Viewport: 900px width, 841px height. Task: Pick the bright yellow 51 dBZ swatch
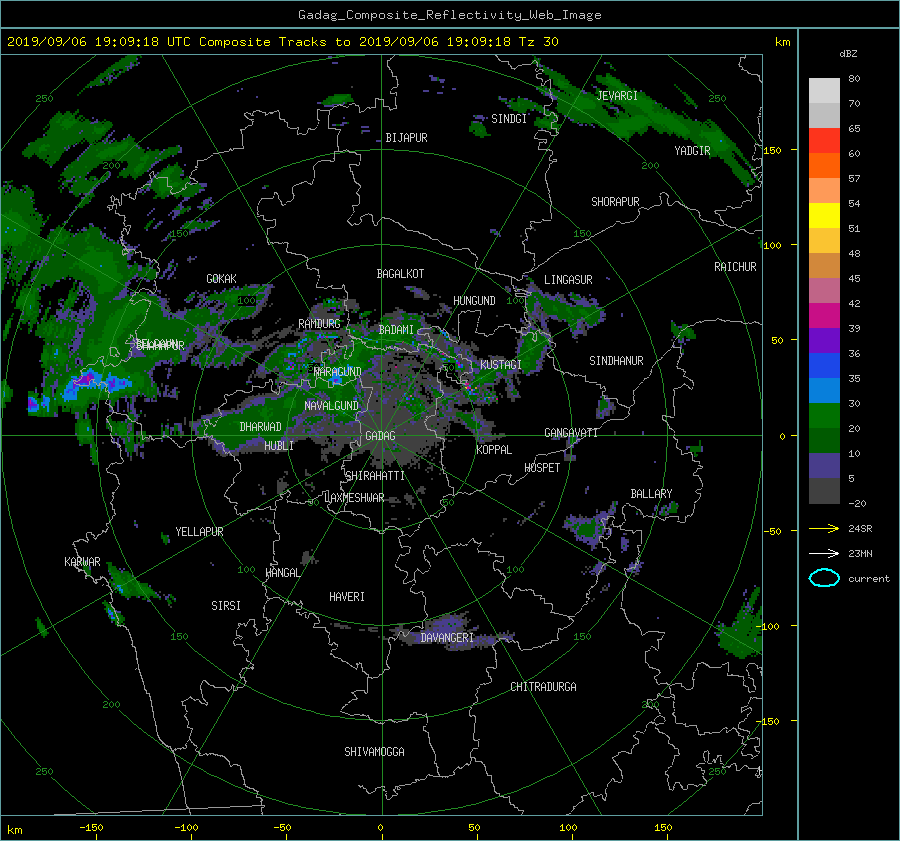point(824,216)
